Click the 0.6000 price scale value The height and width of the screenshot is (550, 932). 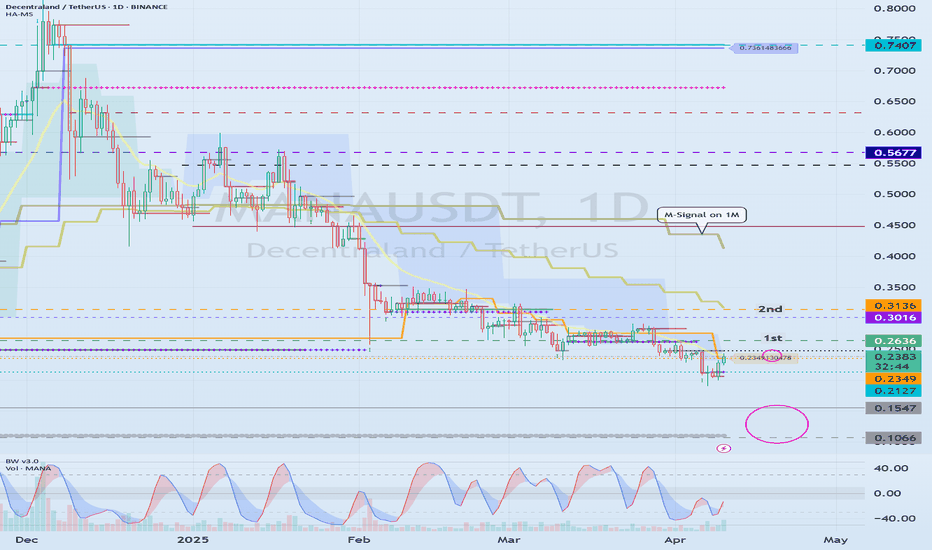[x=895, y=132]
